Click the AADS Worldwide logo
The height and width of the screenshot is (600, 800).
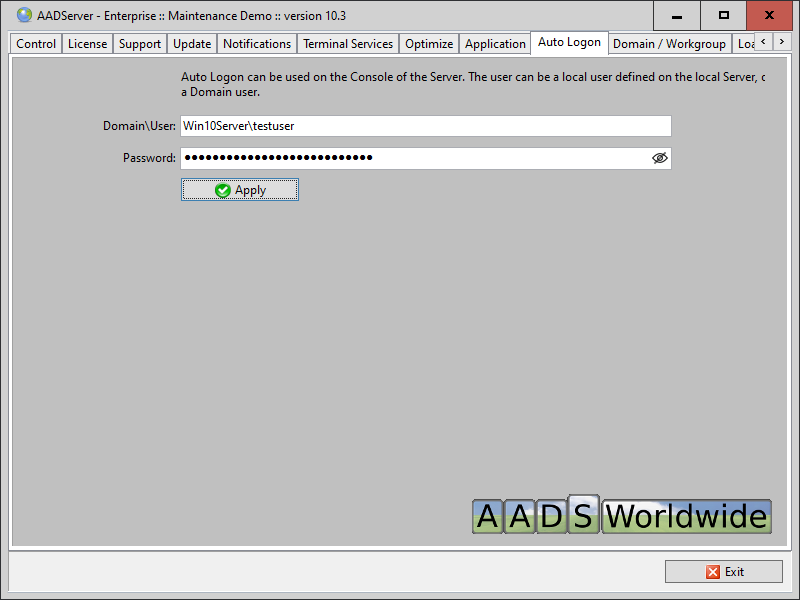click(621, 516)
